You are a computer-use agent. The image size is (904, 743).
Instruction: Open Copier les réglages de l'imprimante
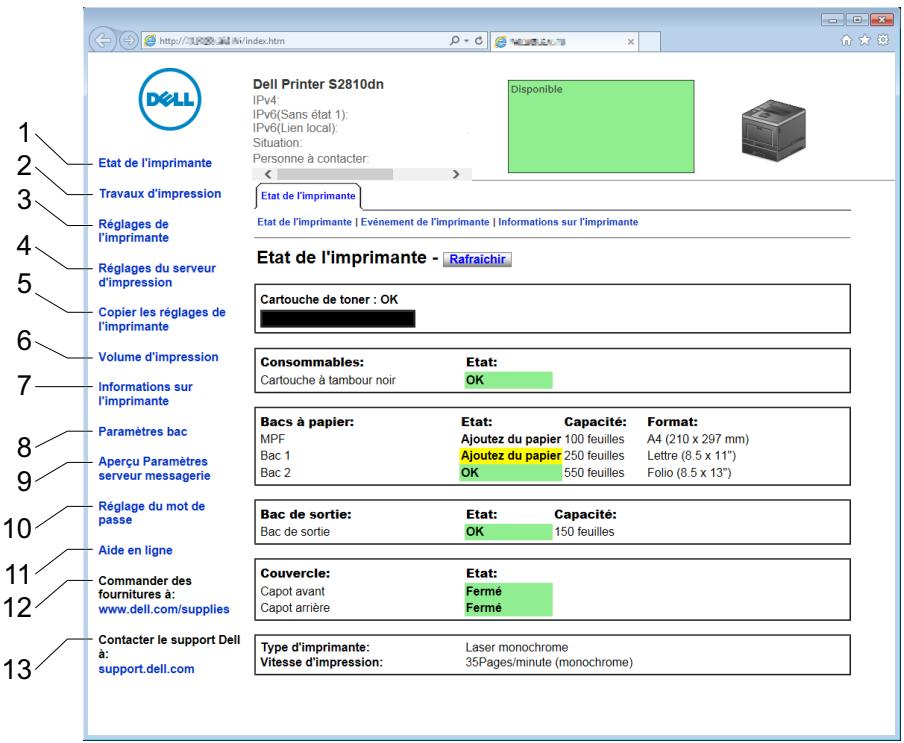[x=161, y=319]
